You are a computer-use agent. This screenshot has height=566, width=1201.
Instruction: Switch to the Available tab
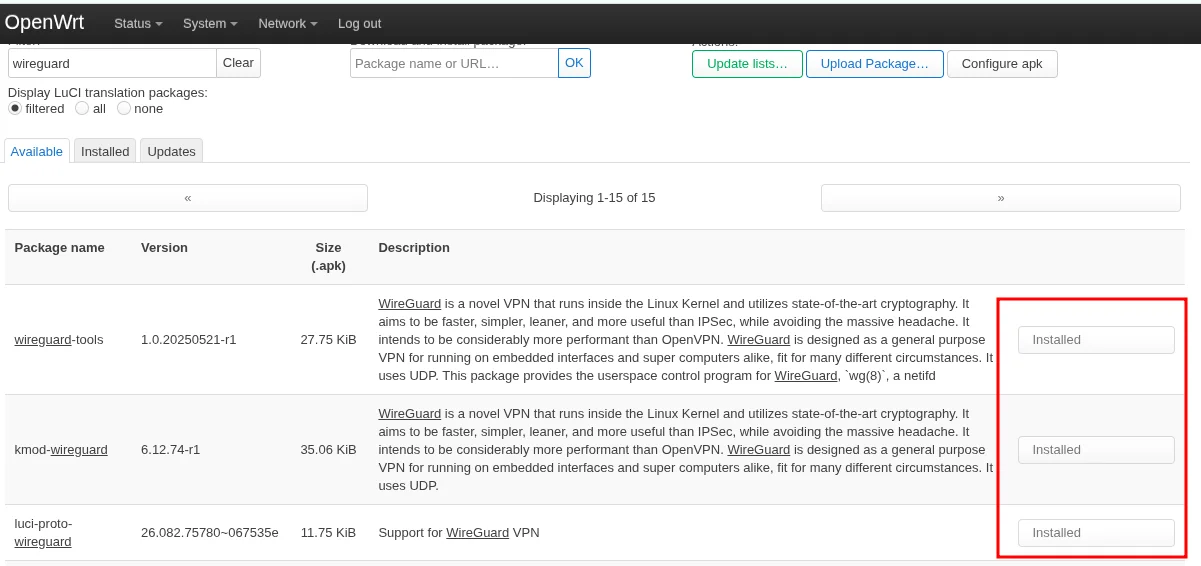(x=37, y=151)
